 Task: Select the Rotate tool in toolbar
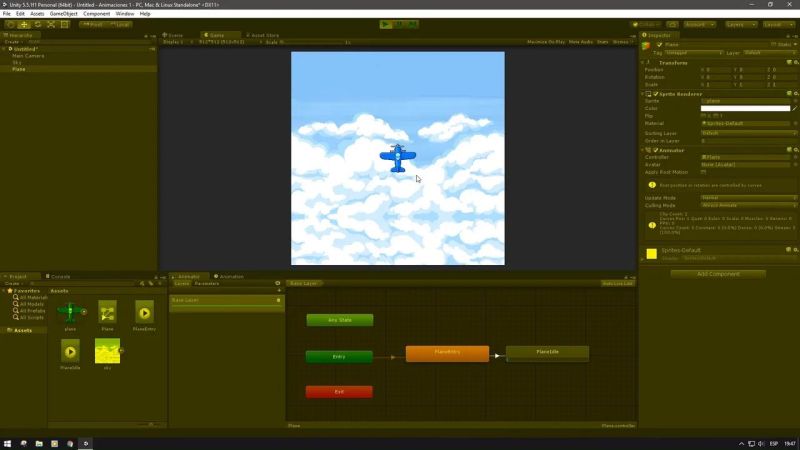(38, 24)
